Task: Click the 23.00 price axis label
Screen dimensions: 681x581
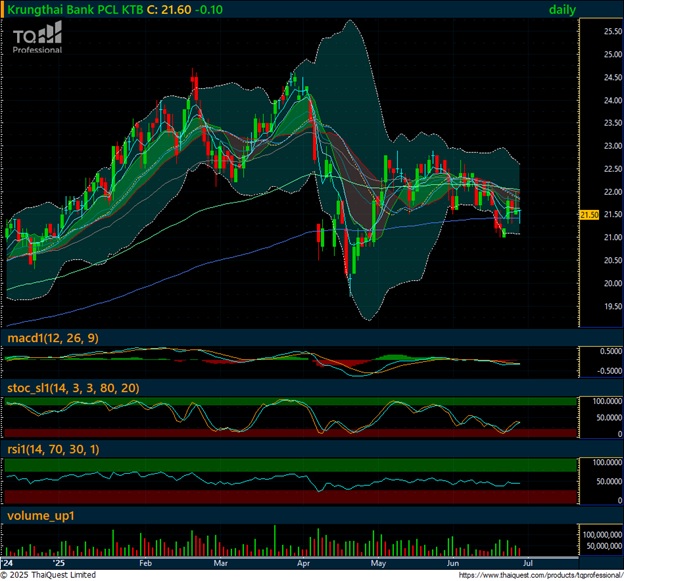Action: tap(613, 146)
